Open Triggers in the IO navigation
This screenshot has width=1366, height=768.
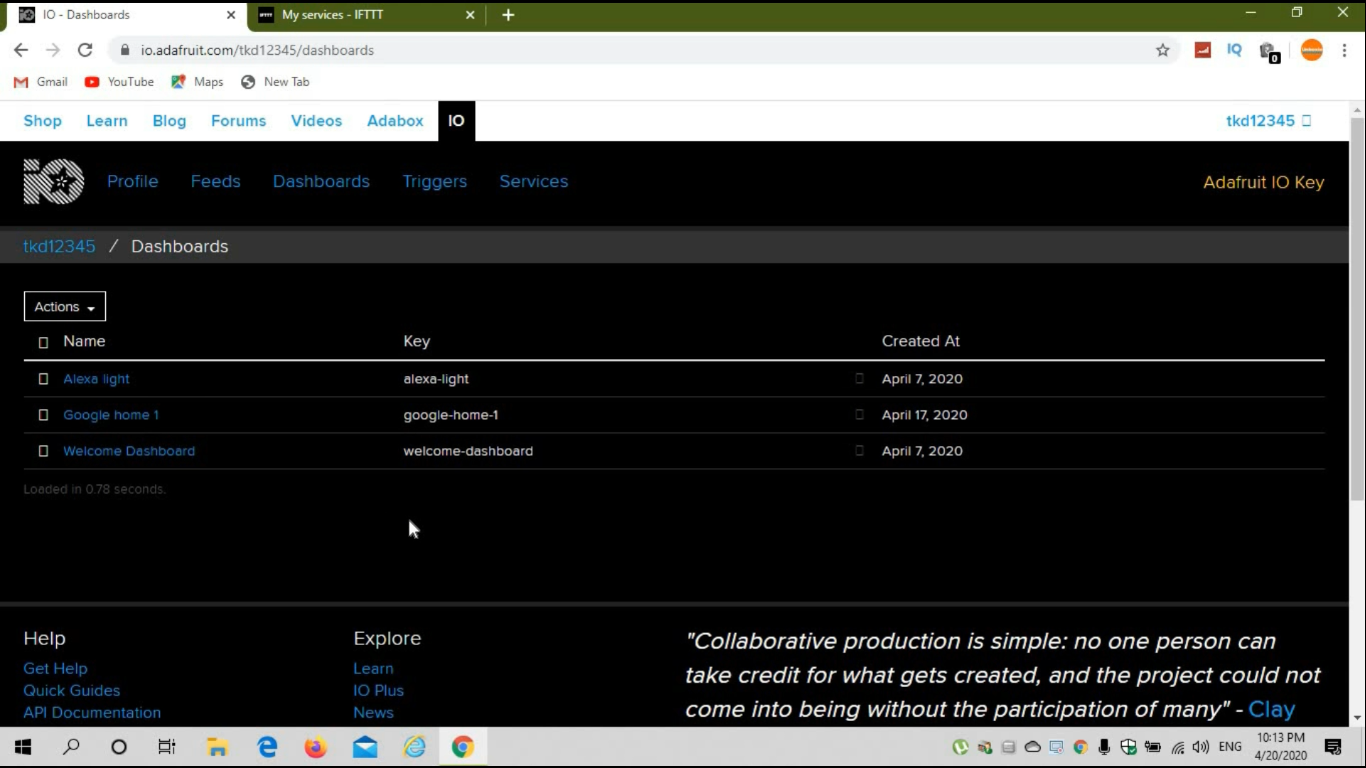coord(435,181)
